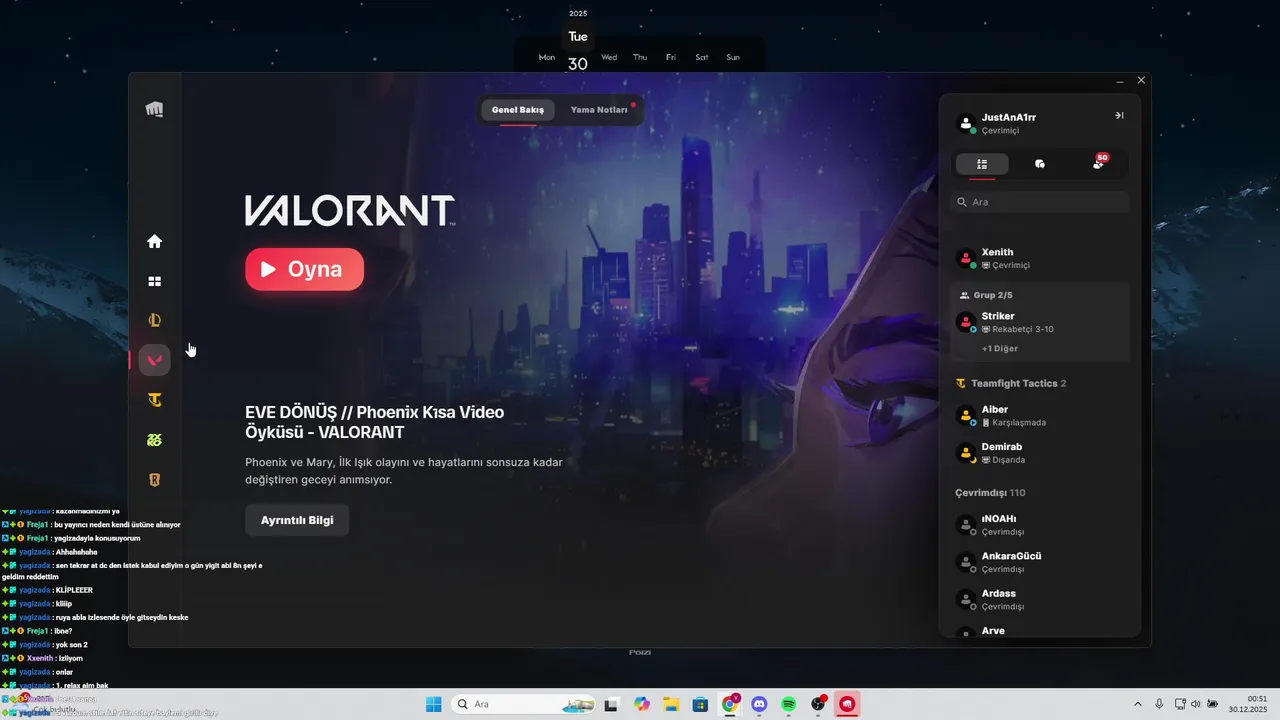1280x720 pixels.
Task: Minimize the Riot Client window
Action: (x=1120, y=80)
